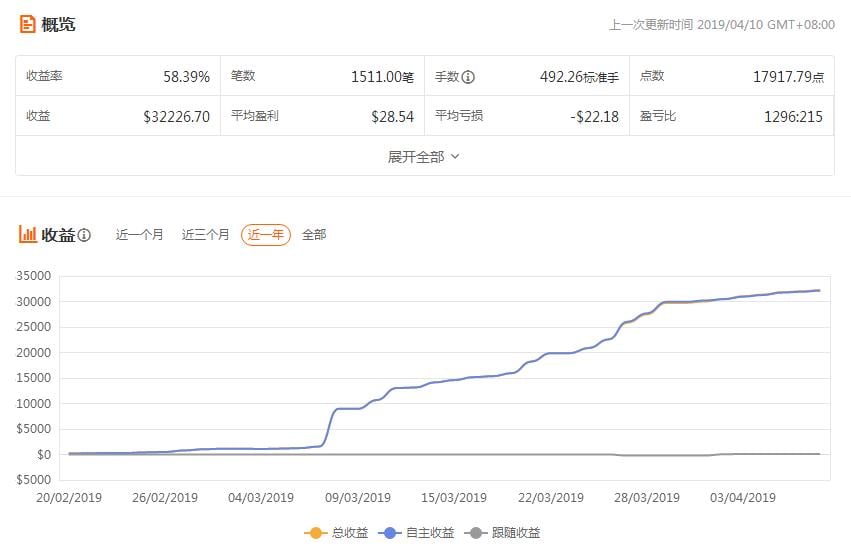Screen dimensions: 851x560
Task: Click the 点数 value 17917.79点
Action: (788, 77)
